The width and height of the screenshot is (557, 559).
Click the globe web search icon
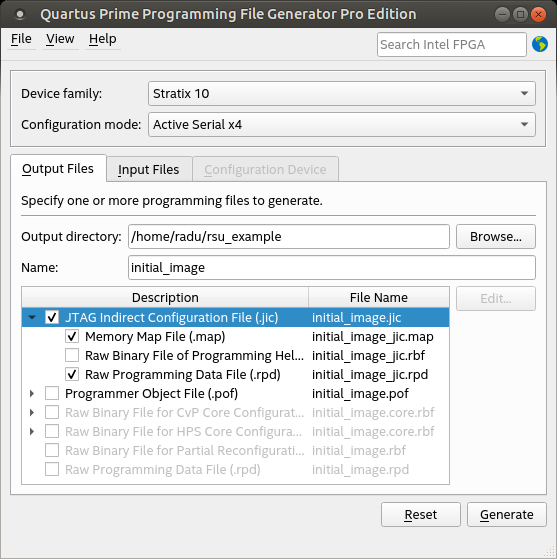click(540, 44)
